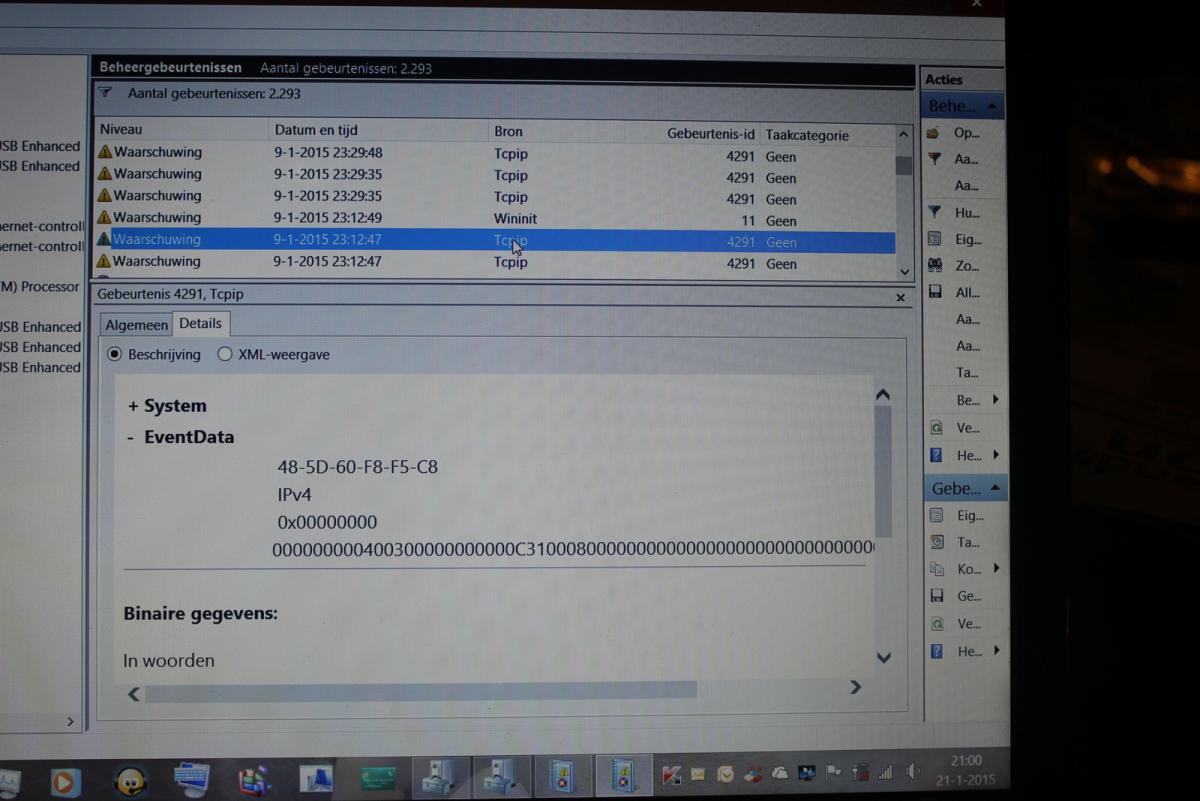
Task: Open the green card taskbar icon
Action: [377, 779]
